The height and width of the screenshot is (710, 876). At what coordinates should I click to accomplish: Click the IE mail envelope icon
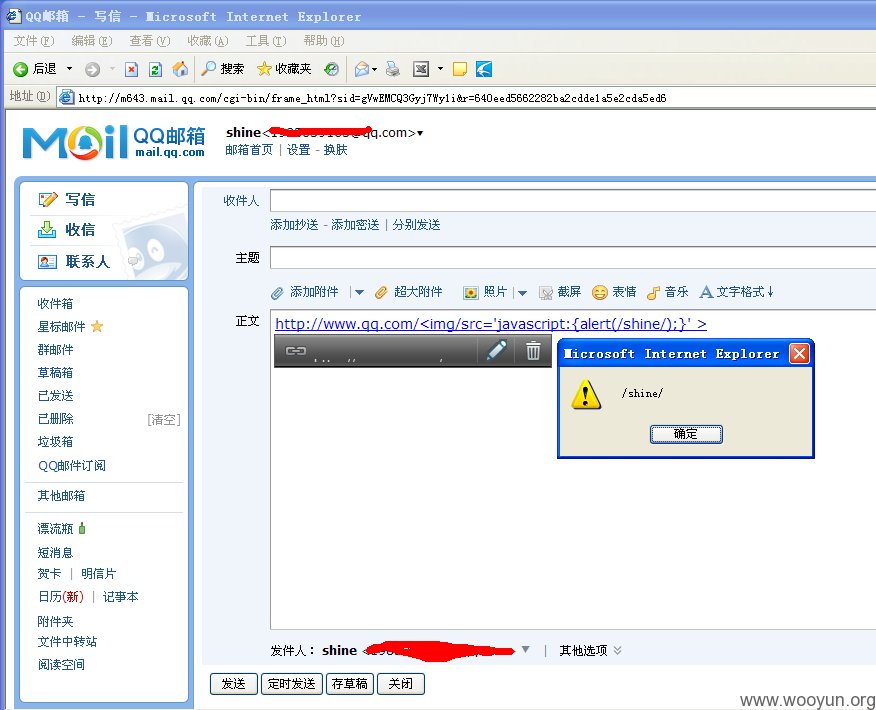(x=361, y=69)
